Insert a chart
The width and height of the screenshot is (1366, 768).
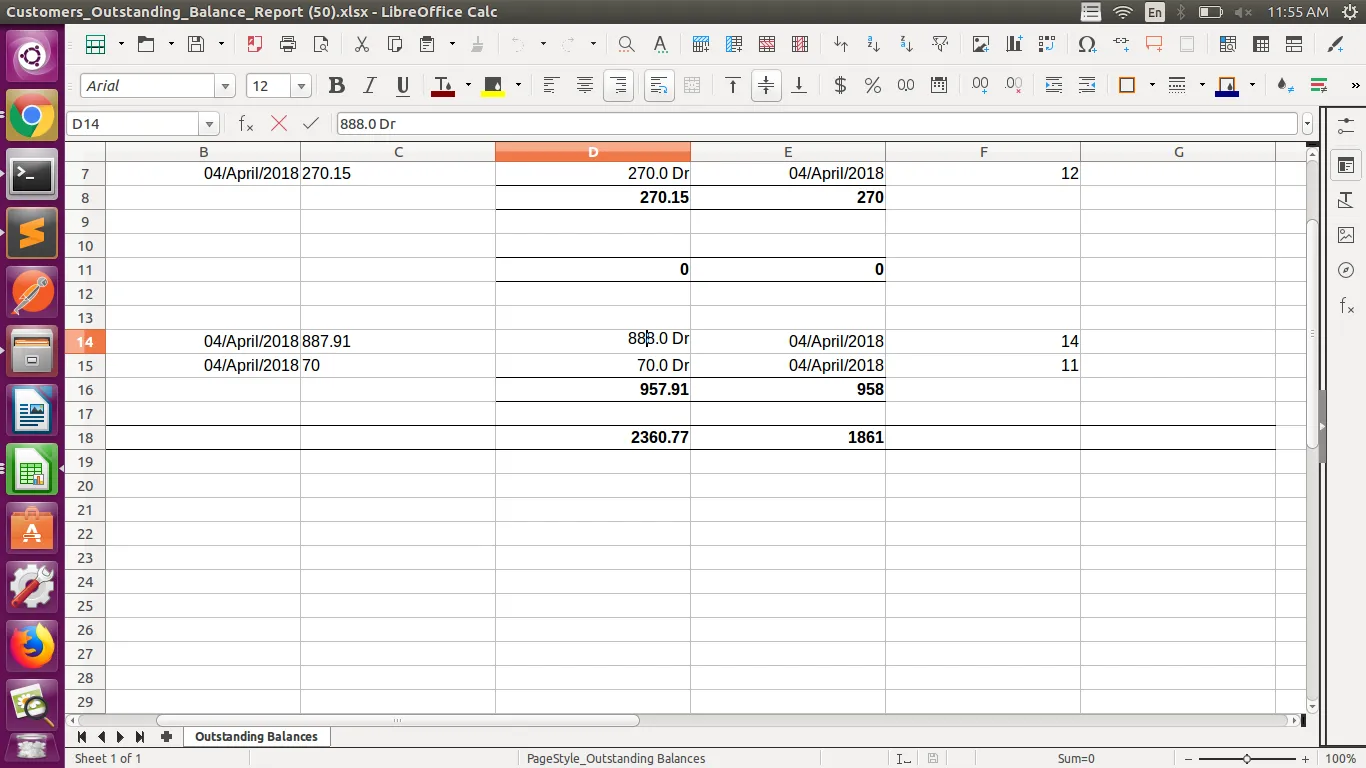tap(1014, 44)
